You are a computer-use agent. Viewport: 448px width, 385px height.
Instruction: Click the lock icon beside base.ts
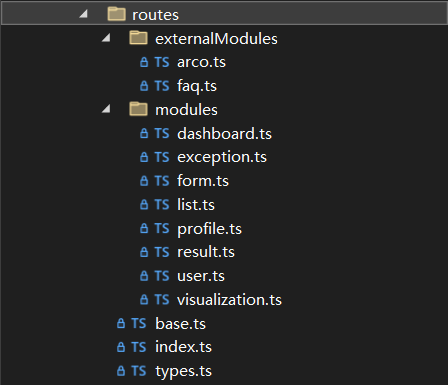click(121, 323)
